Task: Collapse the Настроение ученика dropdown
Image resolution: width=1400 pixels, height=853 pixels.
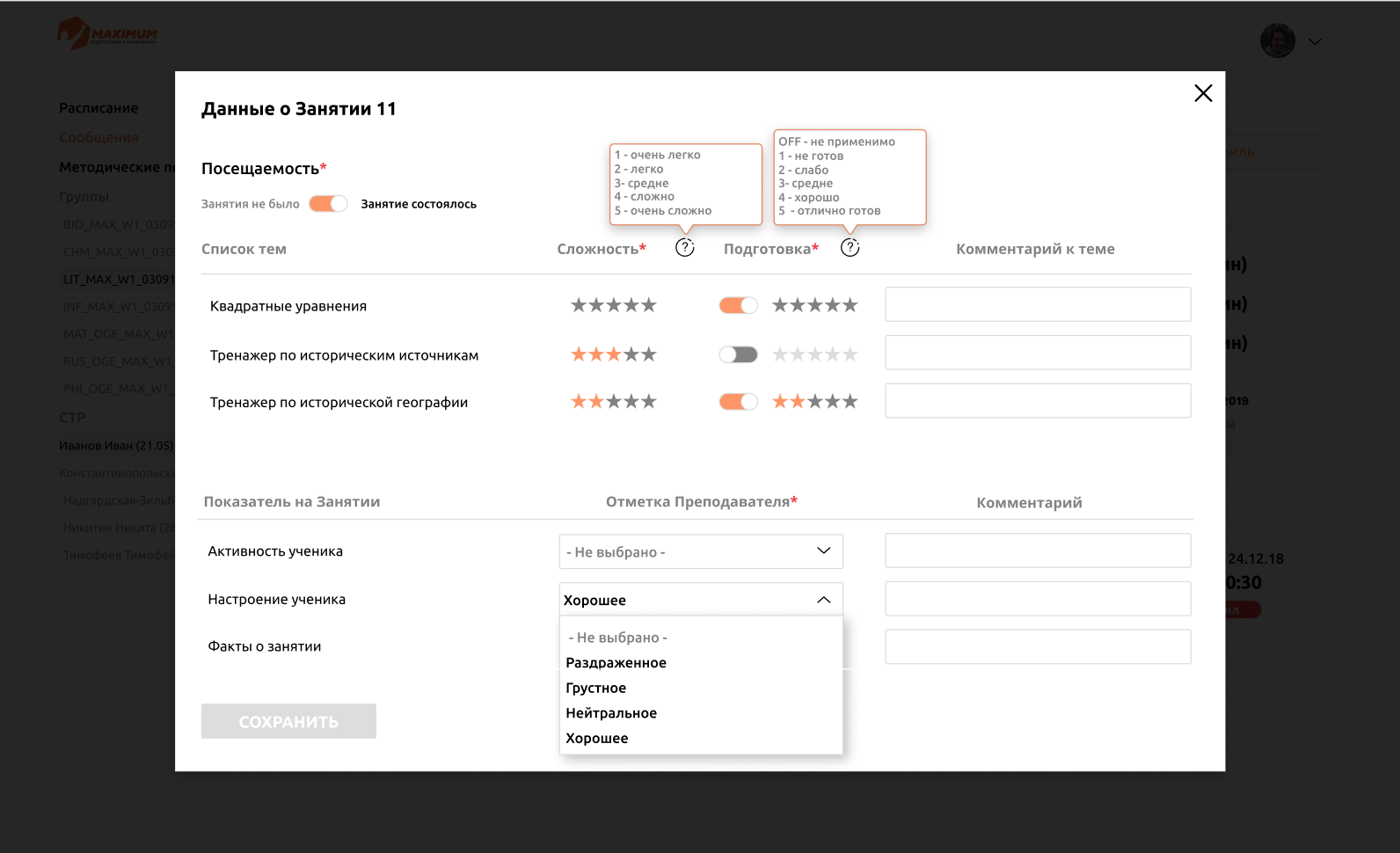Action: click(701, 600)
